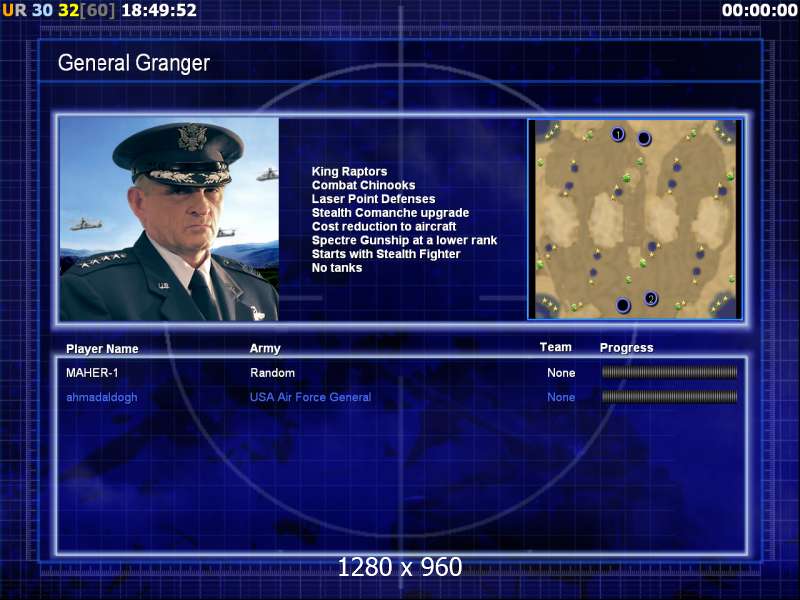
Task: Click the General Granger portrait
Action: [169, 219]
